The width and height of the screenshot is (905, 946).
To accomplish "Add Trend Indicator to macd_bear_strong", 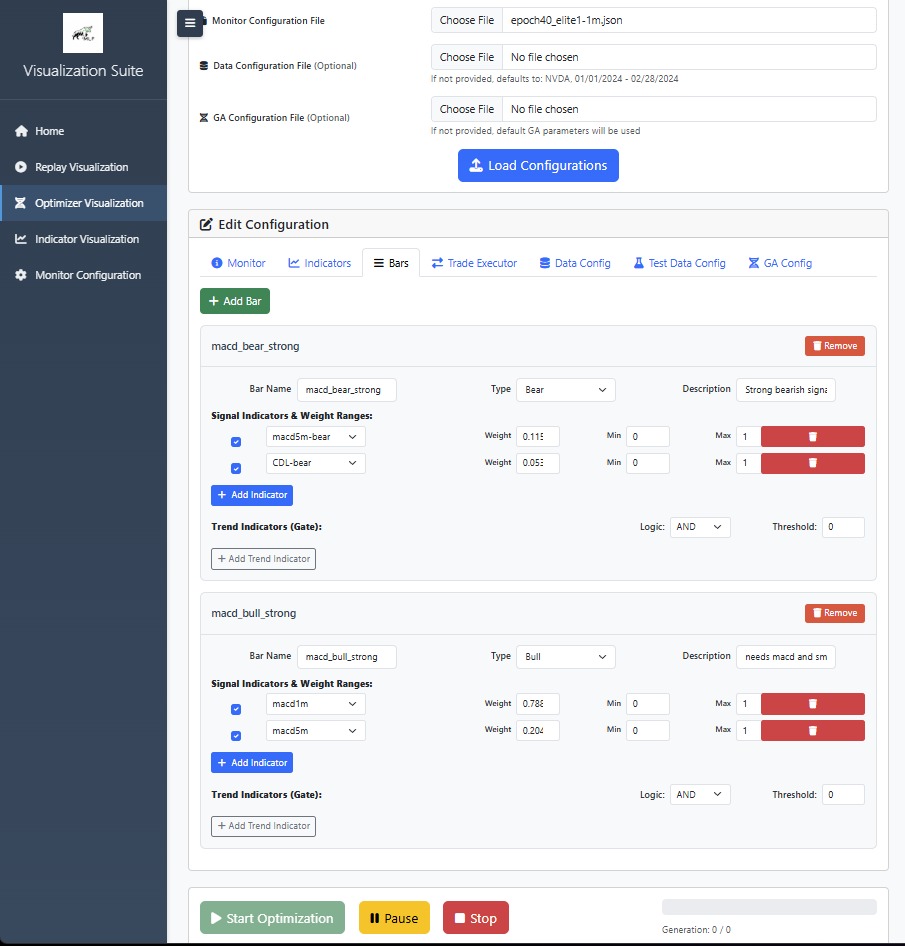I will [263, 559].
